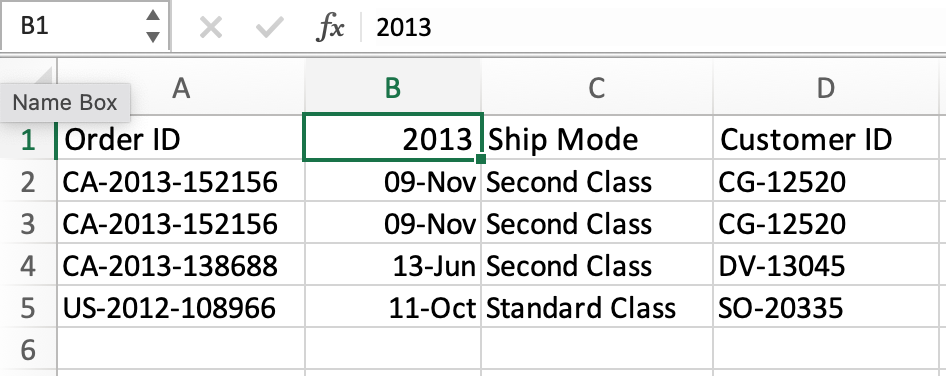Click cell containing CA-2013-138688
Image resolution: width=946 pixels, height=376 pixels.
[181, 266]
